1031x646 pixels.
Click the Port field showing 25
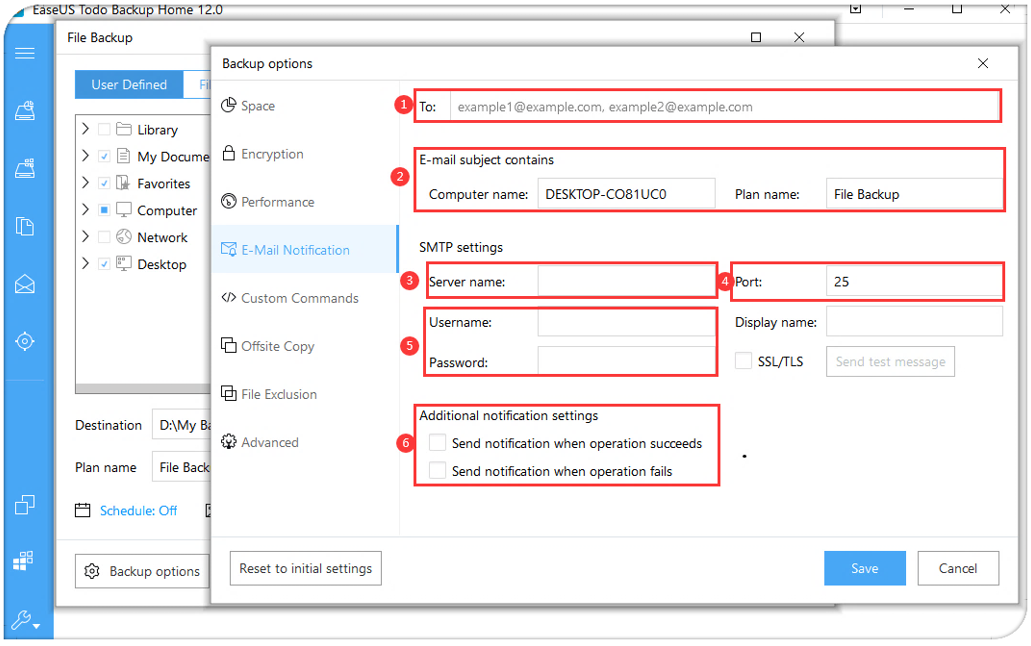[x=914, y=282]
